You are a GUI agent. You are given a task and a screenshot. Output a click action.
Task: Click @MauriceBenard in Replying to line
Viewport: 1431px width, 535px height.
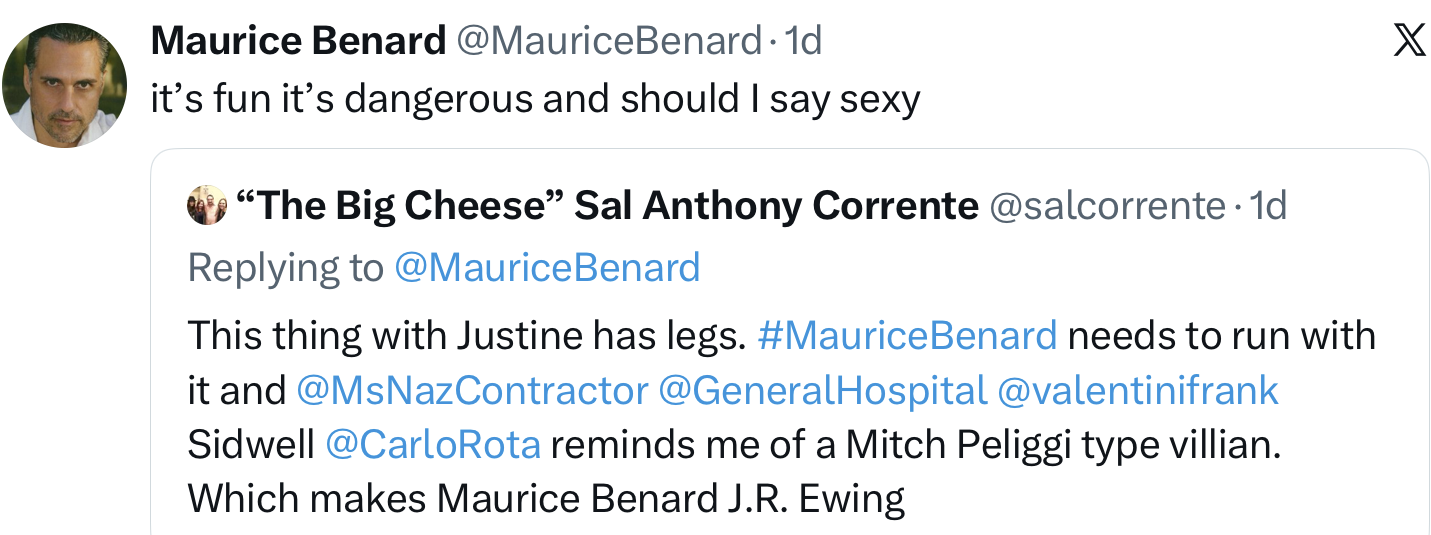547,268
